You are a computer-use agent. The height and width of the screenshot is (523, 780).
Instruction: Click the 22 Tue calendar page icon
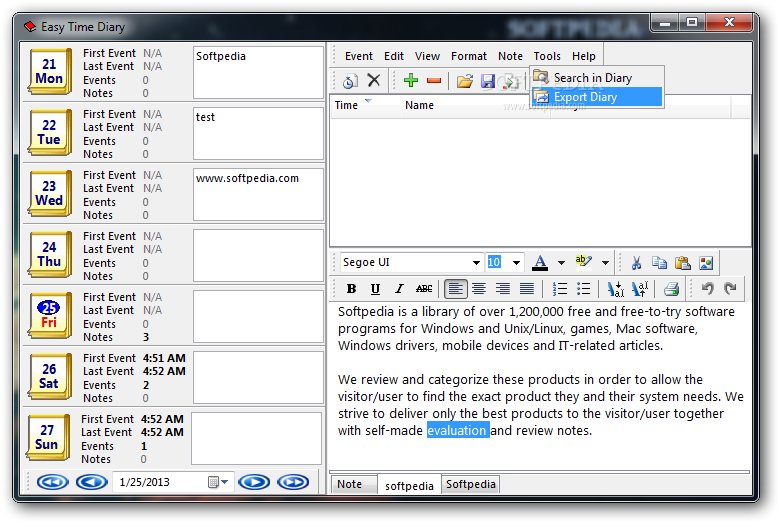pos(49,132)
